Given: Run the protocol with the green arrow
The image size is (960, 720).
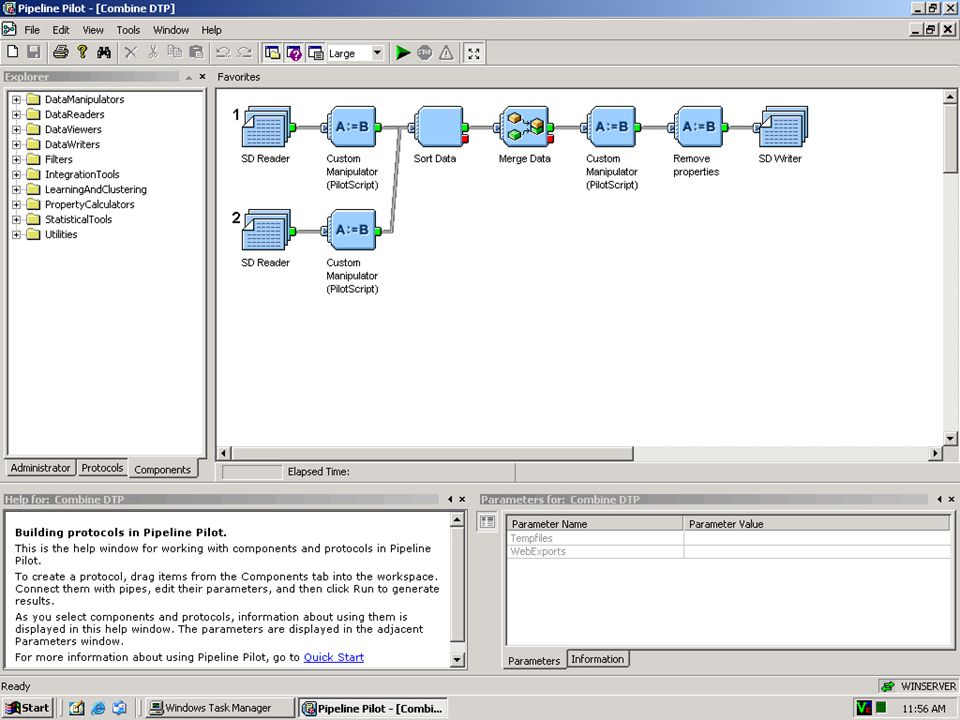Looking at the screenshot, I should (402, 53).
